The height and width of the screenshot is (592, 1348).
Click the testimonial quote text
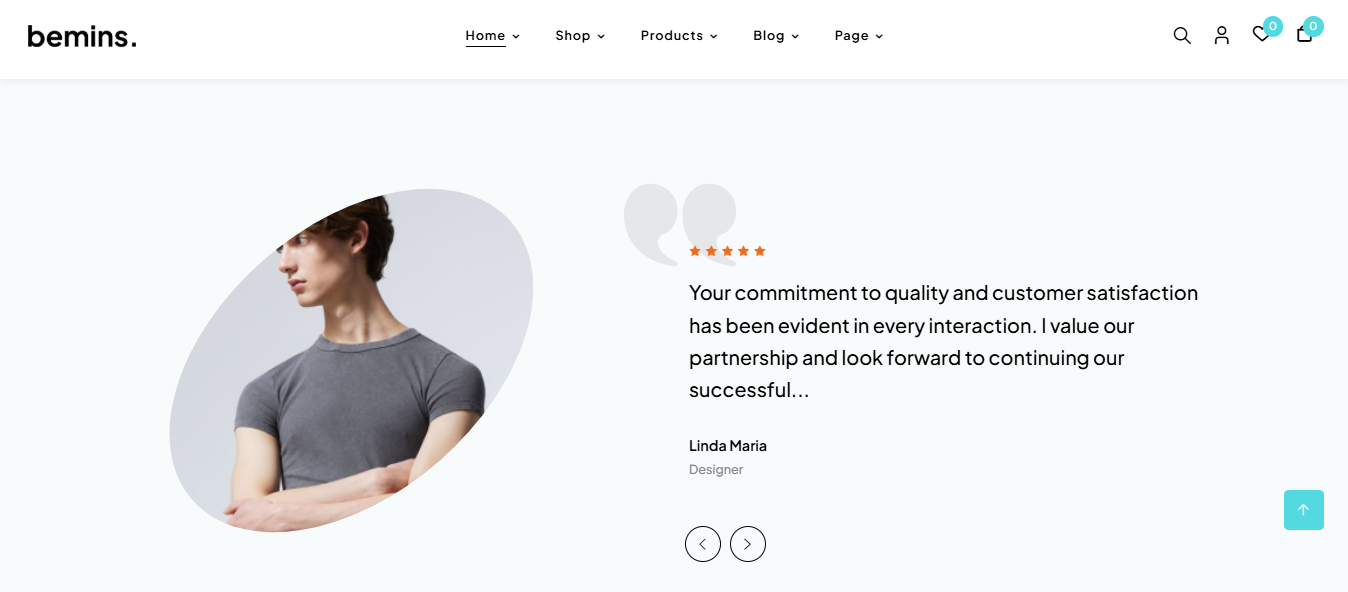tap(943, 342)
